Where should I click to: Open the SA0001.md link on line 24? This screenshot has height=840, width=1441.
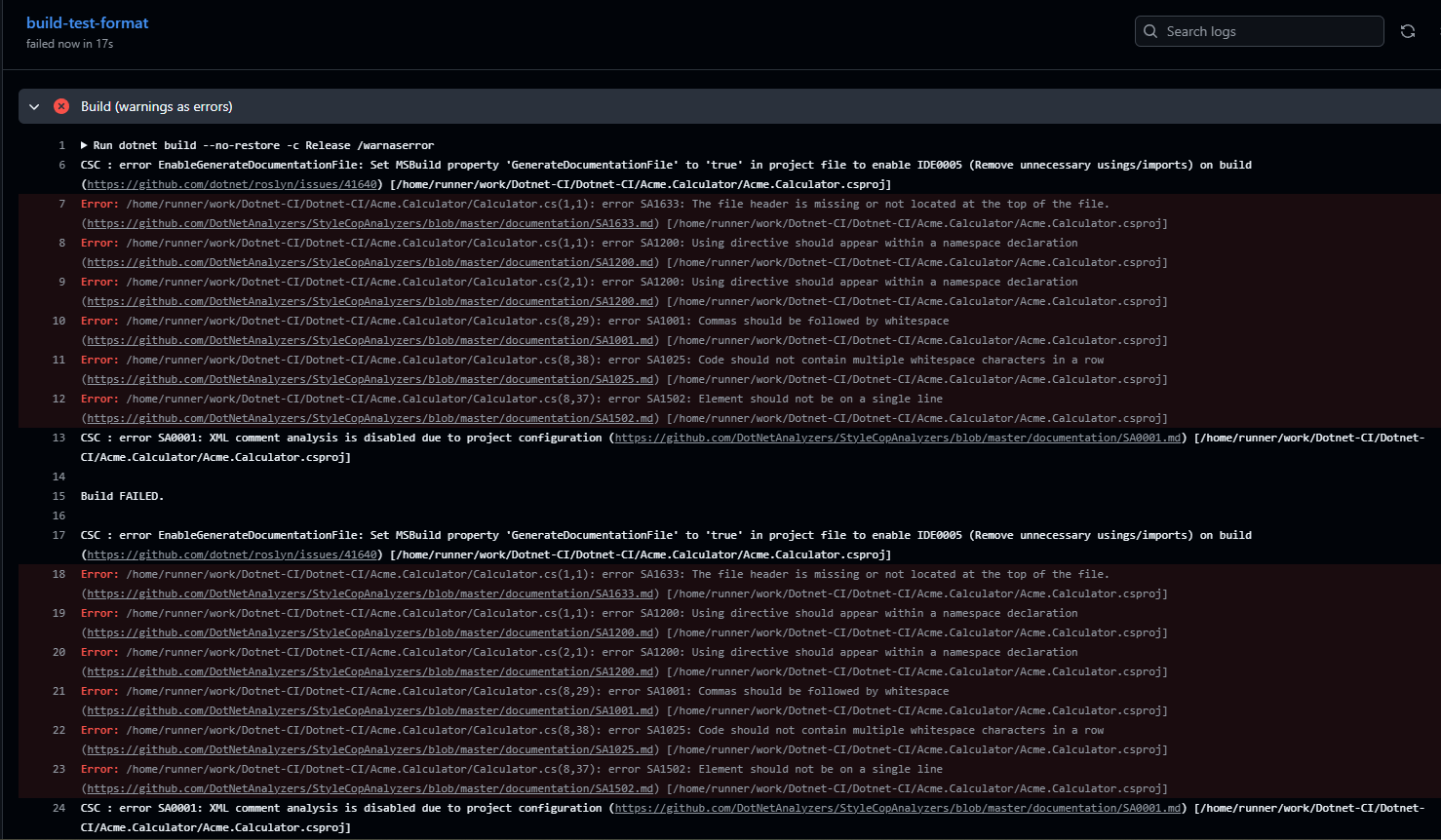[897, 808]
